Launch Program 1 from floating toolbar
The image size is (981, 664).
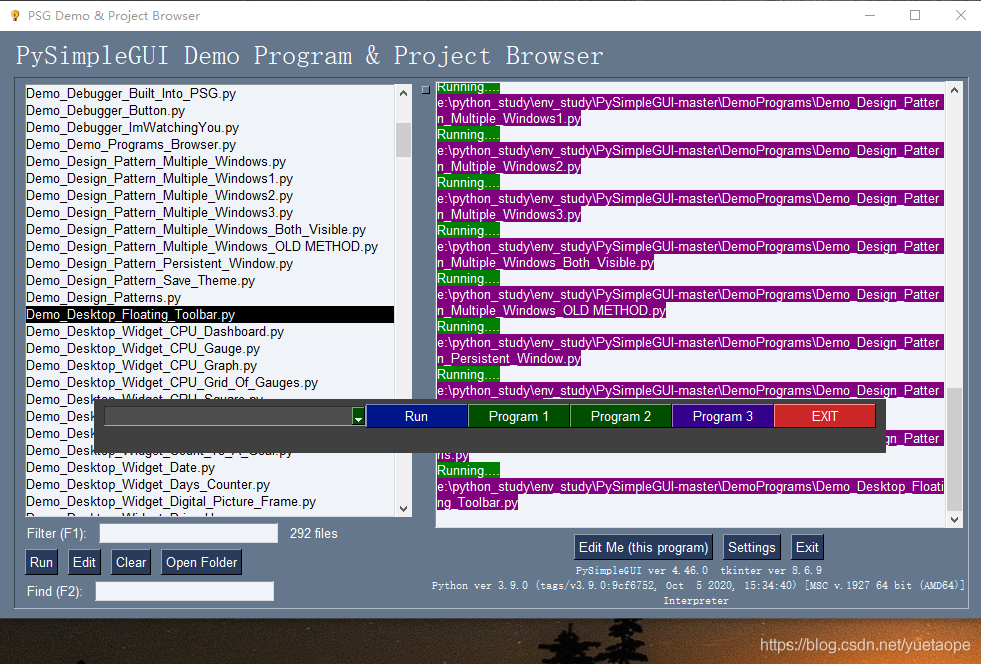coord(519,417)
